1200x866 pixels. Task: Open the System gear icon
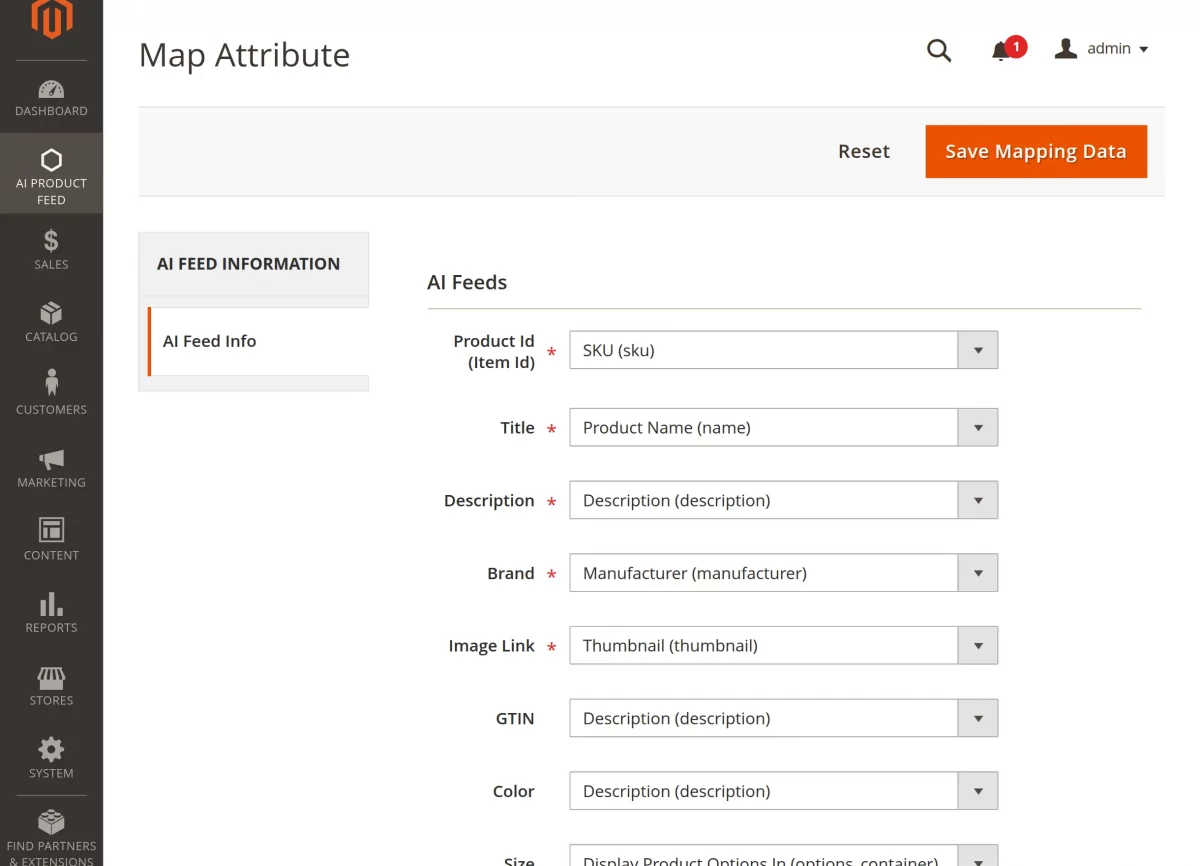(51, 750)
